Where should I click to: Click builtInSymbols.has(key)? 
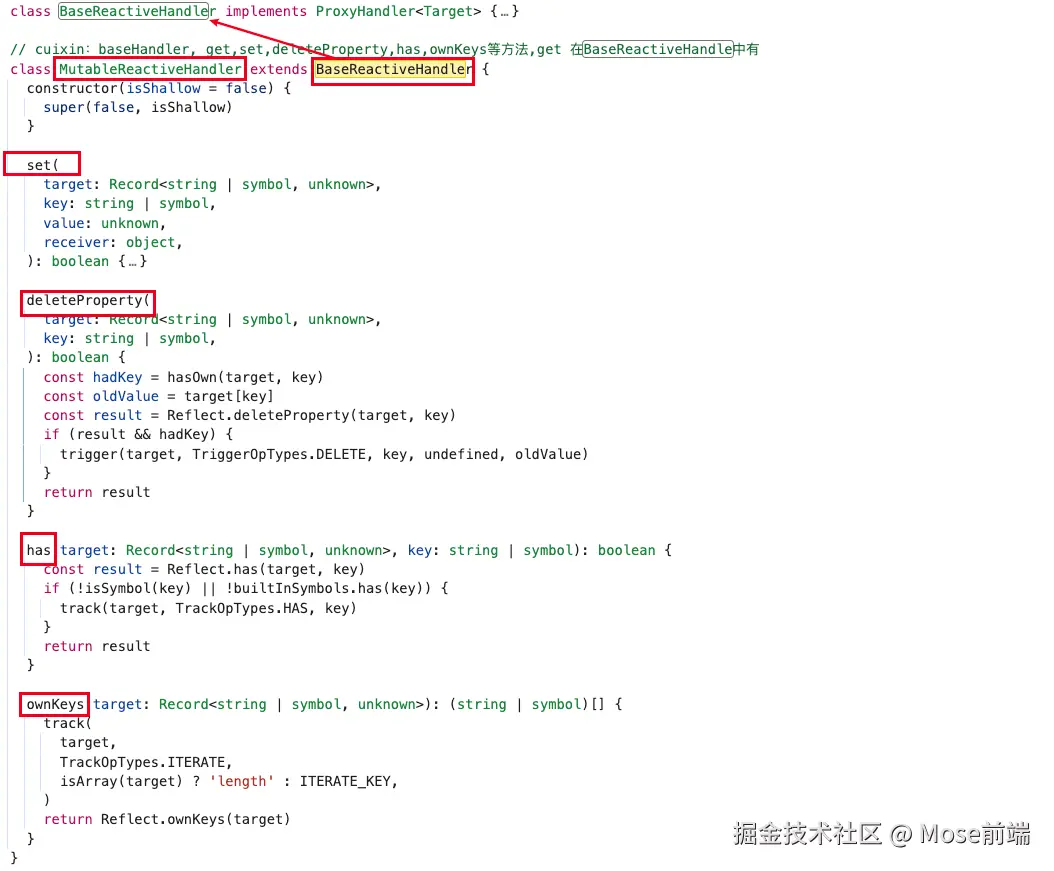pos(328,589)
